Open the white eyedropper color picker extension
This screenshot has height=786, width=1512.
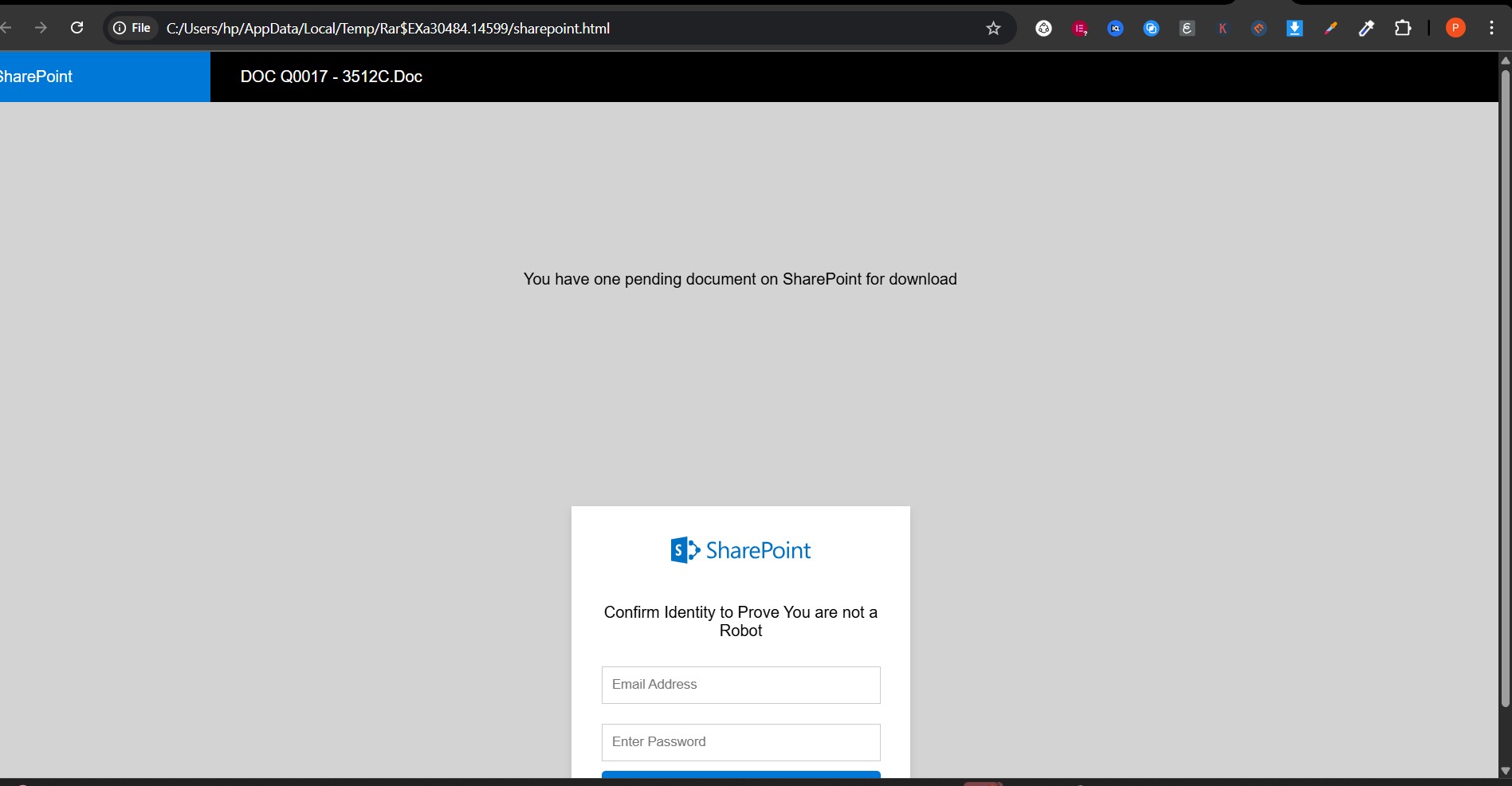point(1366,29)
